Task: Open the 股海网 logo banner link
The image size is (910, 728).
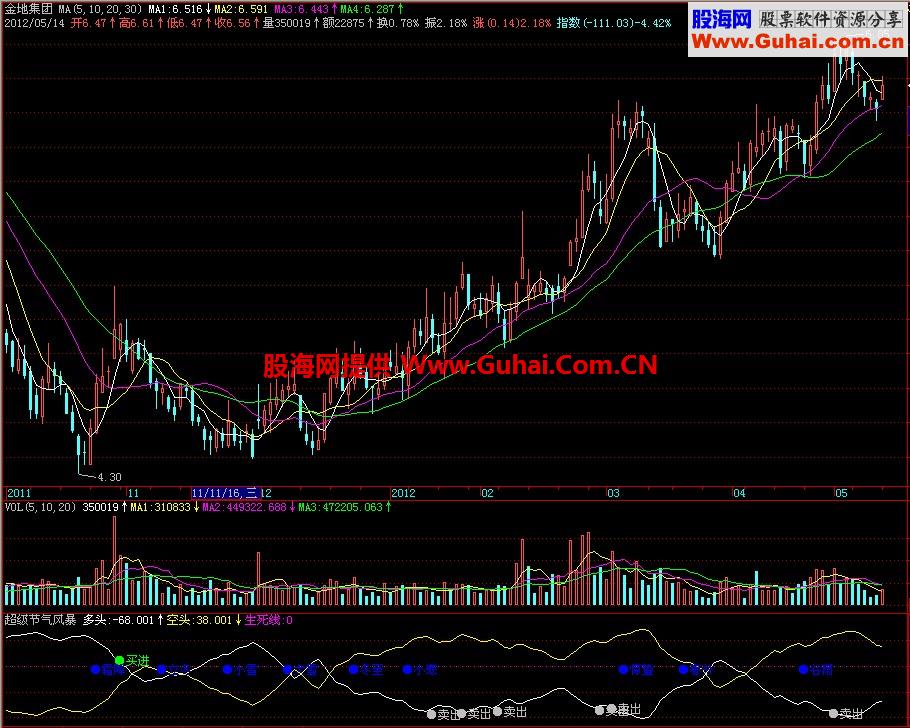Action: click(x=797, y=30)
